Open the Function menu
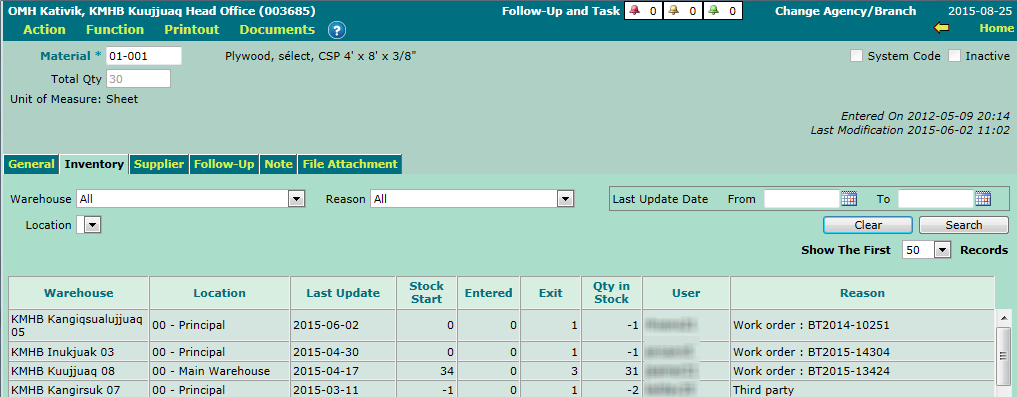1017x397 pixels. (115, 30)
